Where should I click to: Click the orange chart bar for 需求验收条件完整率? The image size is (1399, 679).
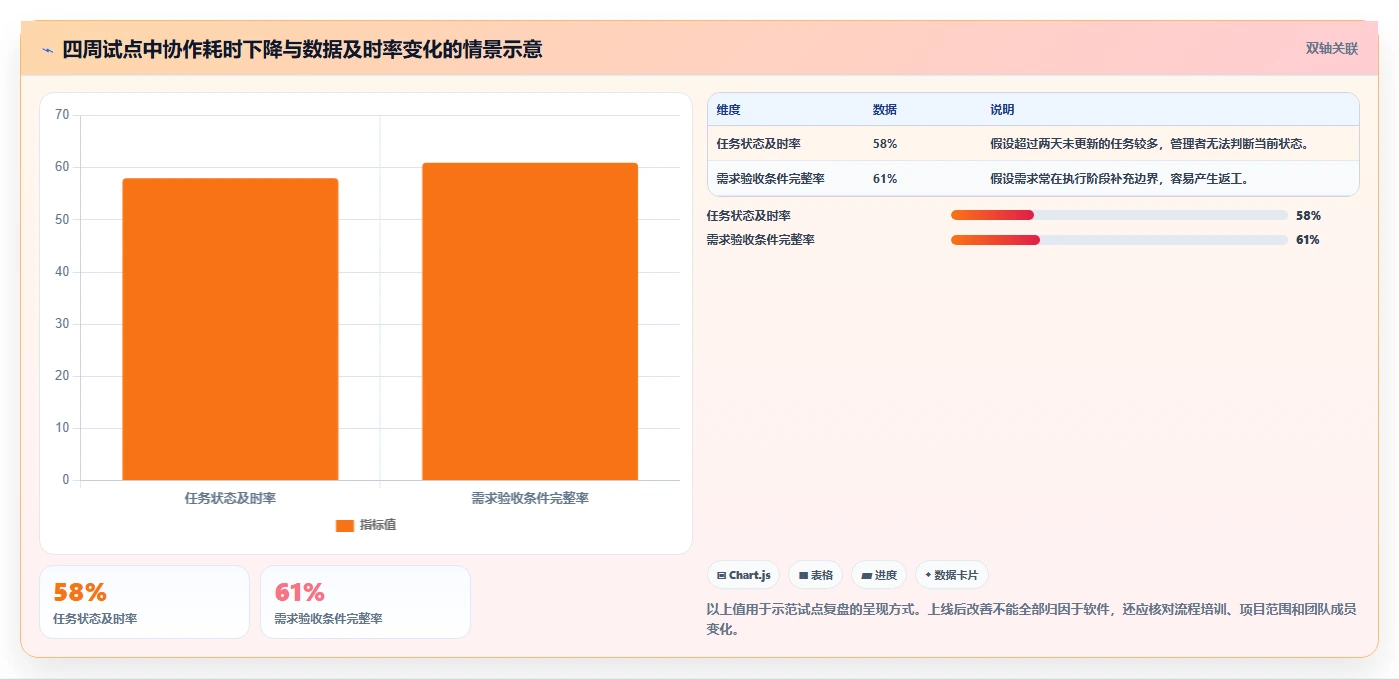pyautogui.click(x=530, y=321)
